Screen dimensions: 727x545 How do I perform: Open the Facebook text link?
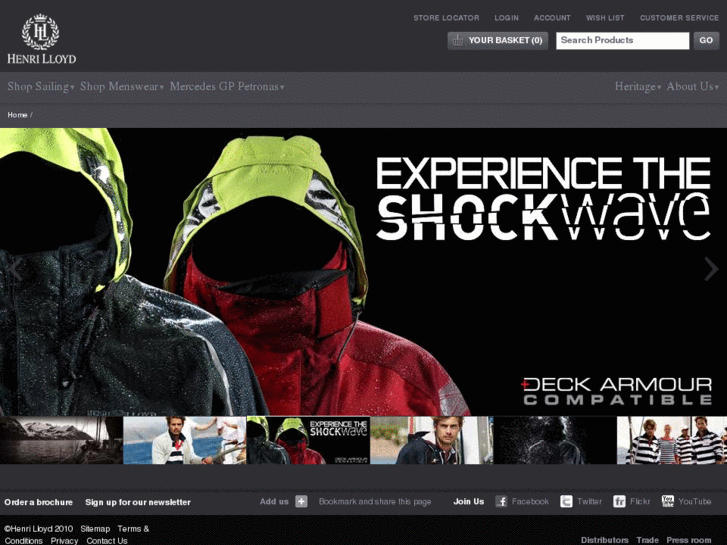coord(530,501)
